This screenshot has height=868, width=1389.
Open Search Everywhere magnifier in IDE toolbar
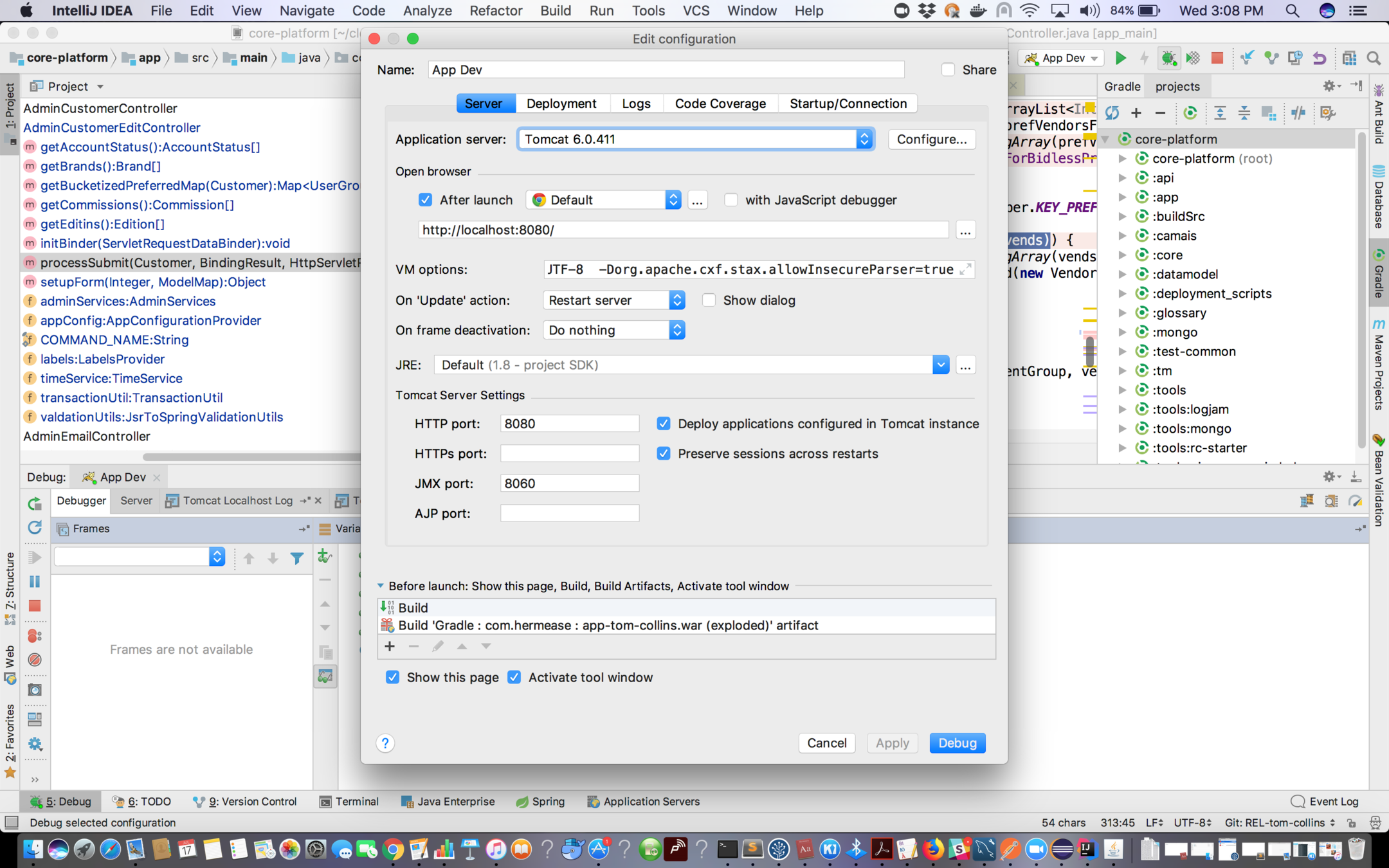1374,58
